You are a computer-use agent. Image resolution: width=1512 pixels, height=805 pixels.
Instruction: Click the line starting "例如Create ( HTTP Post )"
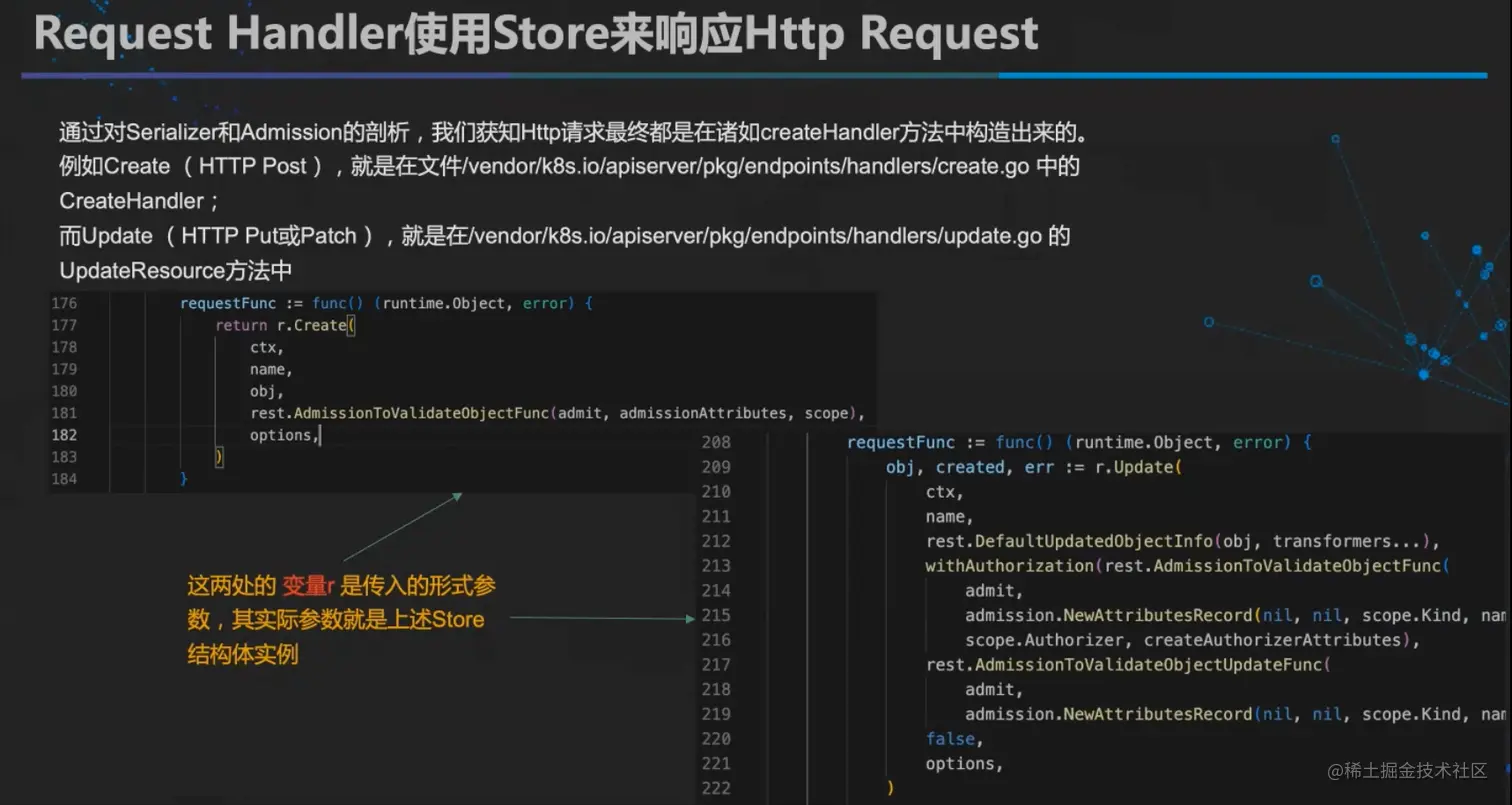[569, 166]
